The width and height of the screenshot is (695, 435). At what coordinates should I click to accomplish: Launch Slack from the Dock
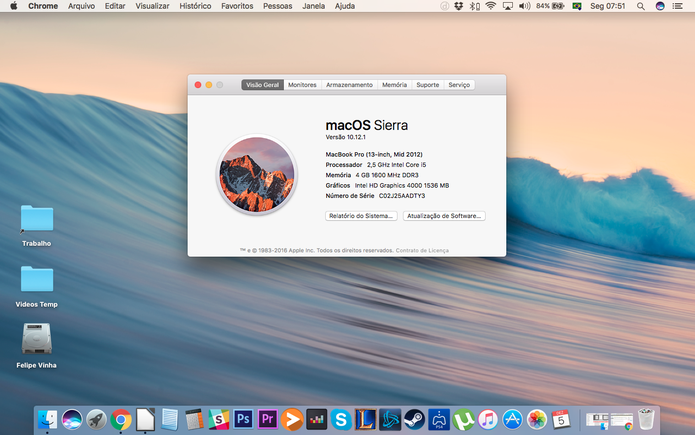pos(219,419)
